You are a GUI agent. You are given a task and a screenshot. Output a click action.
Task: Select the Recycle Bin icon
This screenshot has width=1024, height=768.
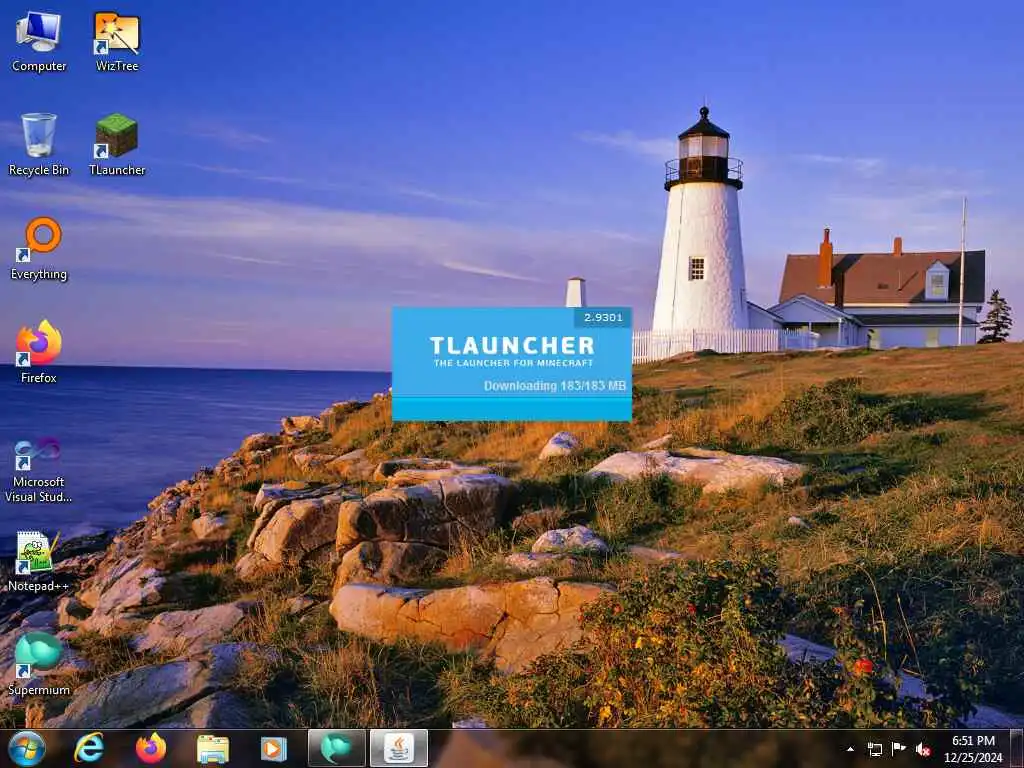pos(39,145)
